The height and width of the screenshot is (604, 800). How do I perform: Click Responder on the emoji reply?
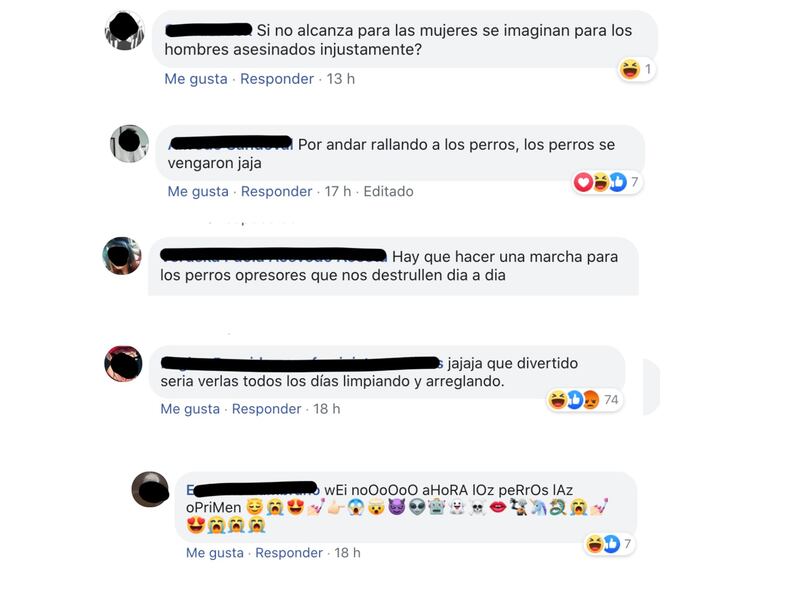[289, 552]
